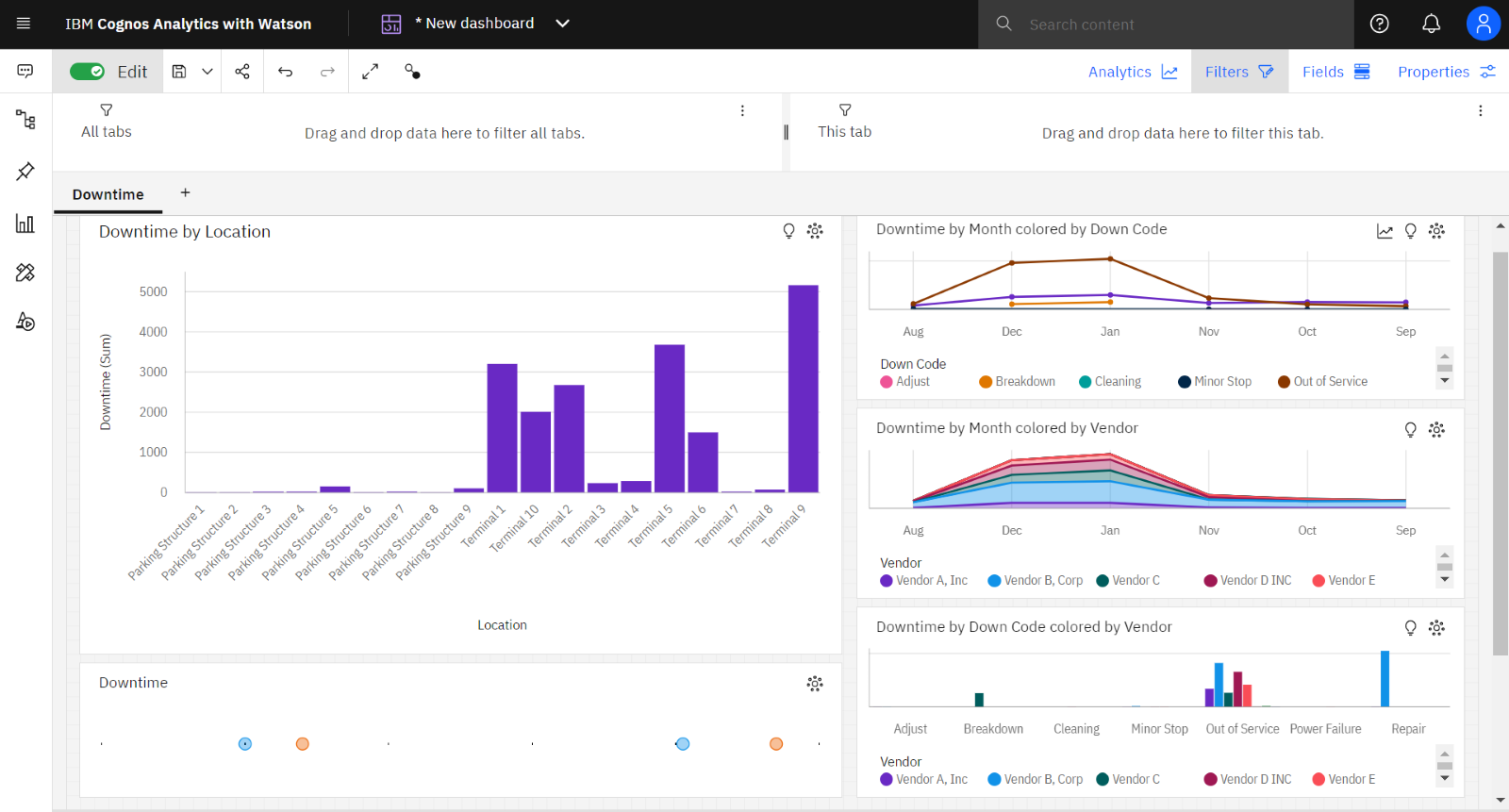Image resolution: width=1509 pixels, height=812 pixels.
Task: Select Vendor A, Inc legend in month chart
Action: (924, 581)
